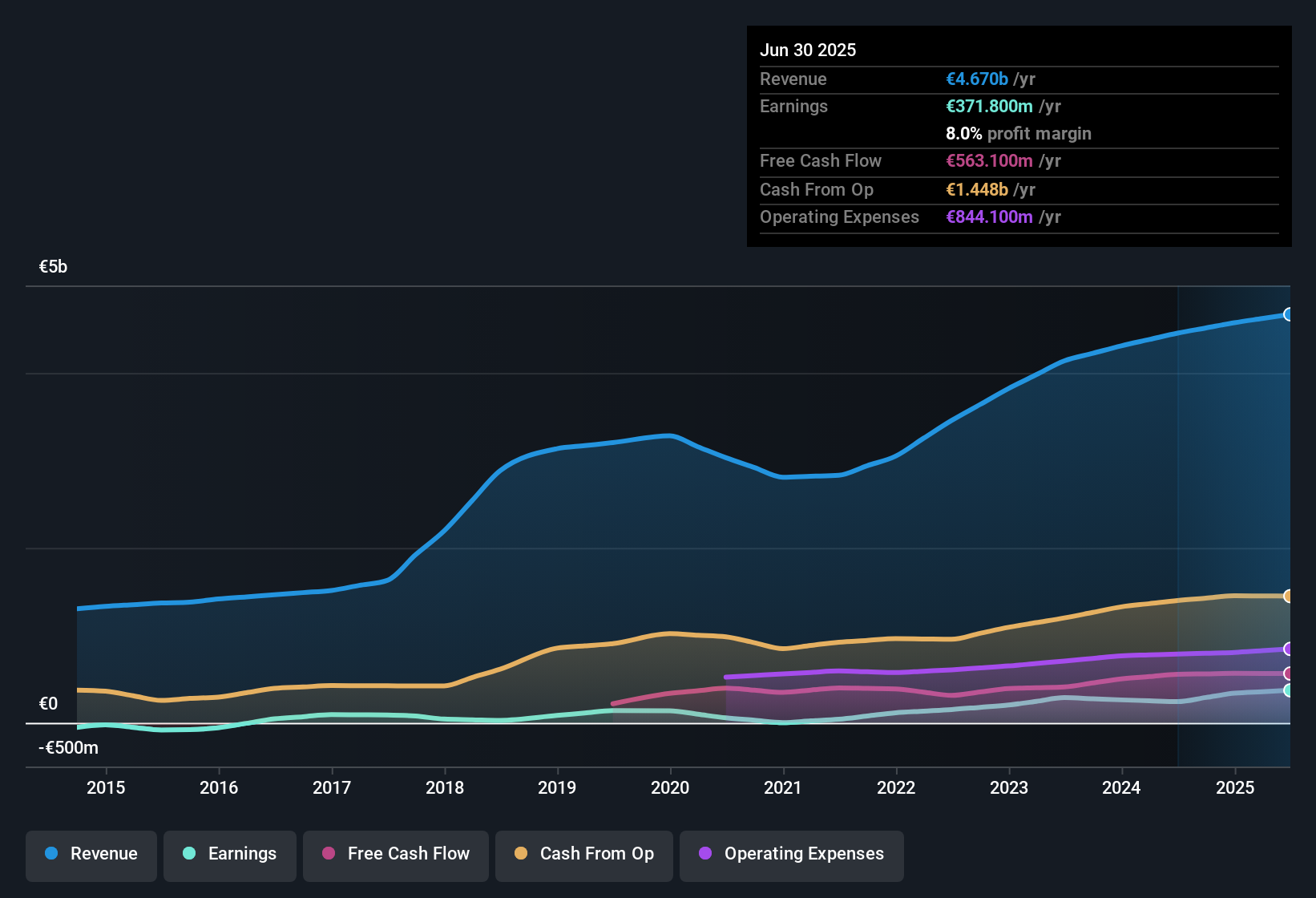Select the Operating Expenses endpoint marker

1288,648
